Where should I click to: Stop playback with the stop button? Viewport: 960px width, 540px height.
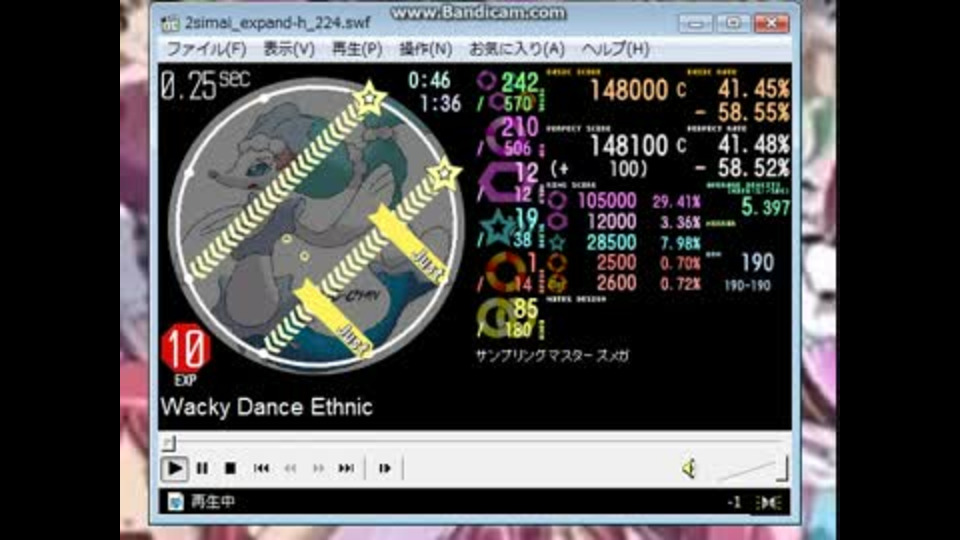pyautogui.click(x=230, y=468)
